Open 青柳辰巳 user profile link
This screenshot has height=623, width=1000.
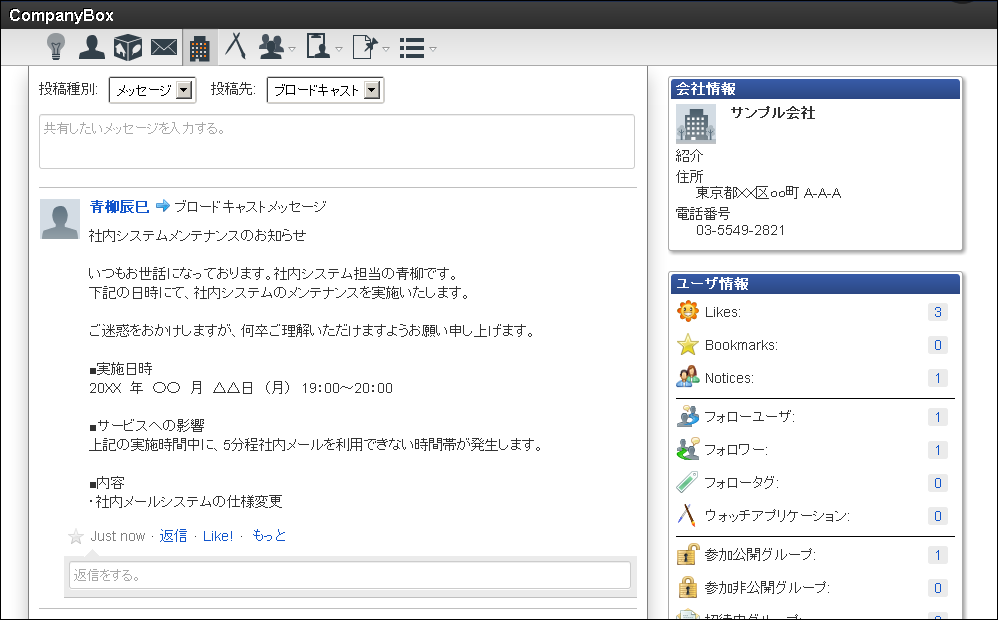pyautogui.click(x=119, y=207)
